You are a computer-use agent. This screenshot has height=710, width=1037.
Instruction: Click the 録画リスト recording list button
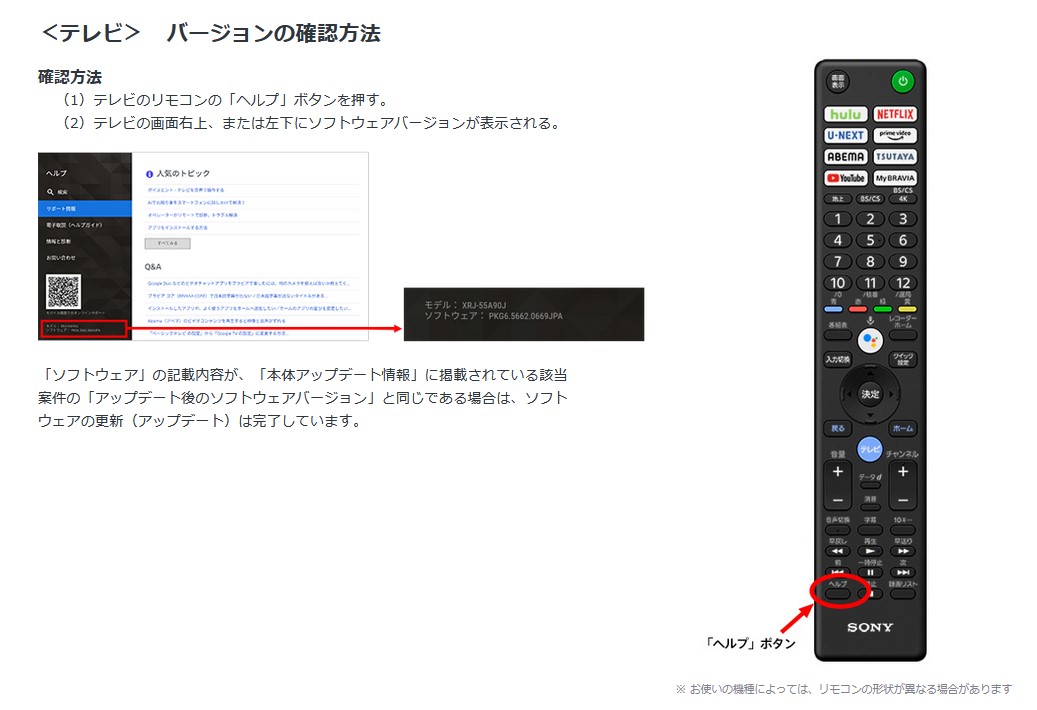coord(903,594)
